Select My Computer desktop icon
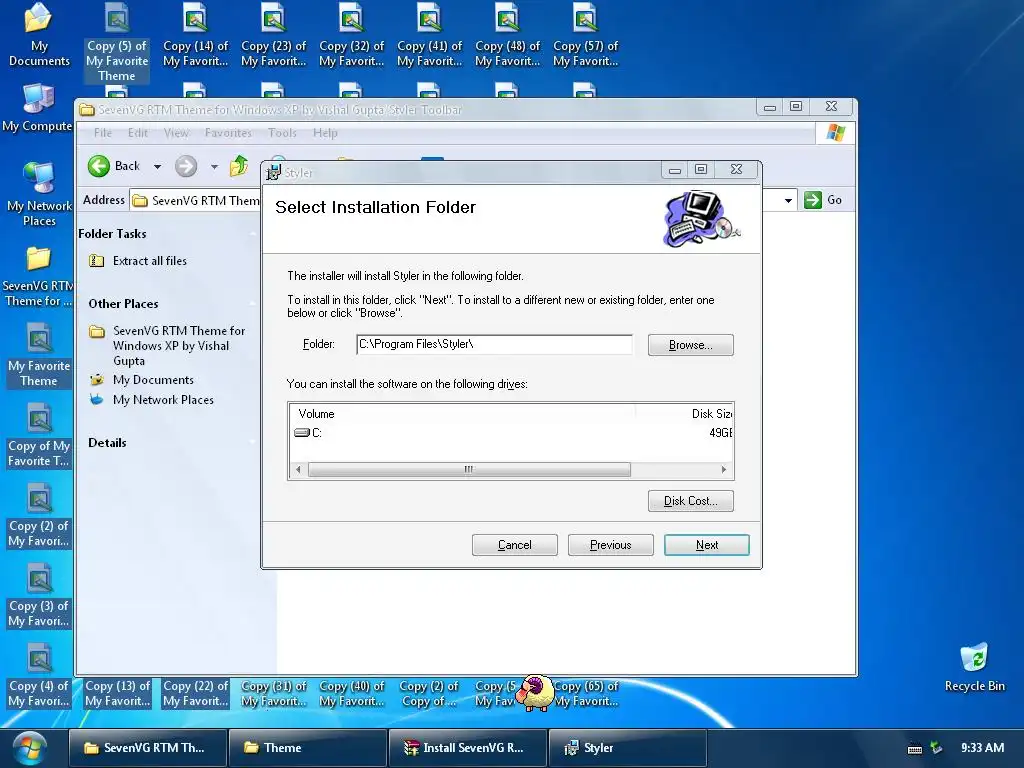The image size is (1024, 768). pyautogui.click(x=37, y=108)
